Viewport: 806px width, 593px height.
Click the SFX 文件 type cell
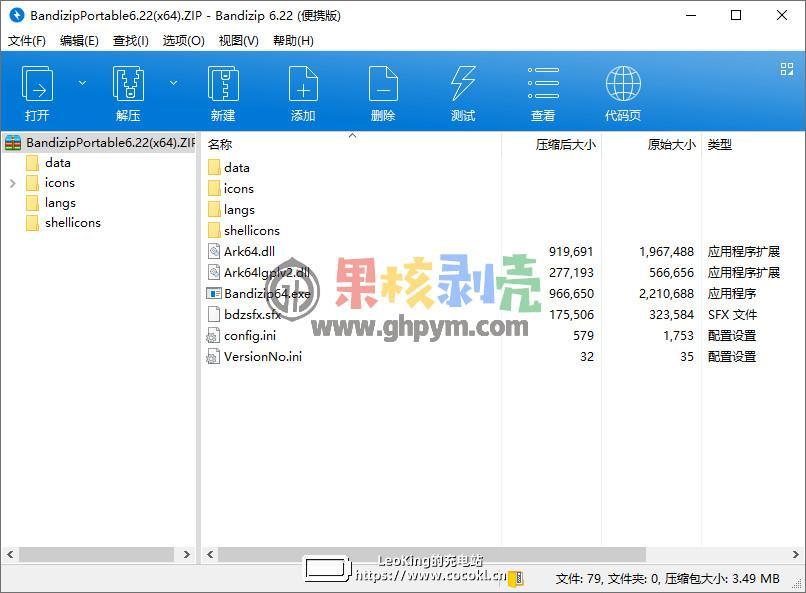coord(732,314)
